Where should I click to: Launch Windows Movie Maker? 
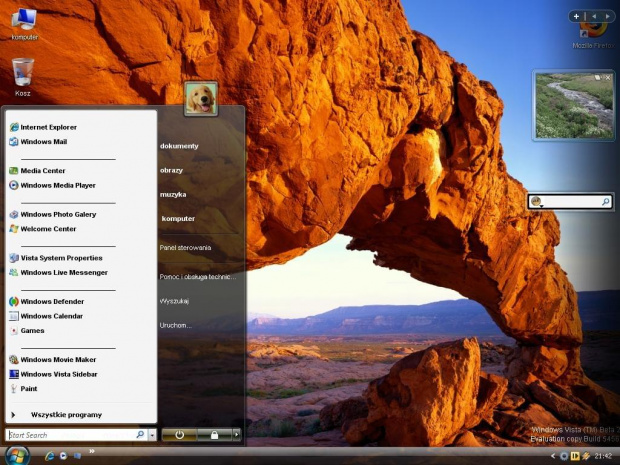click(52, 360)
